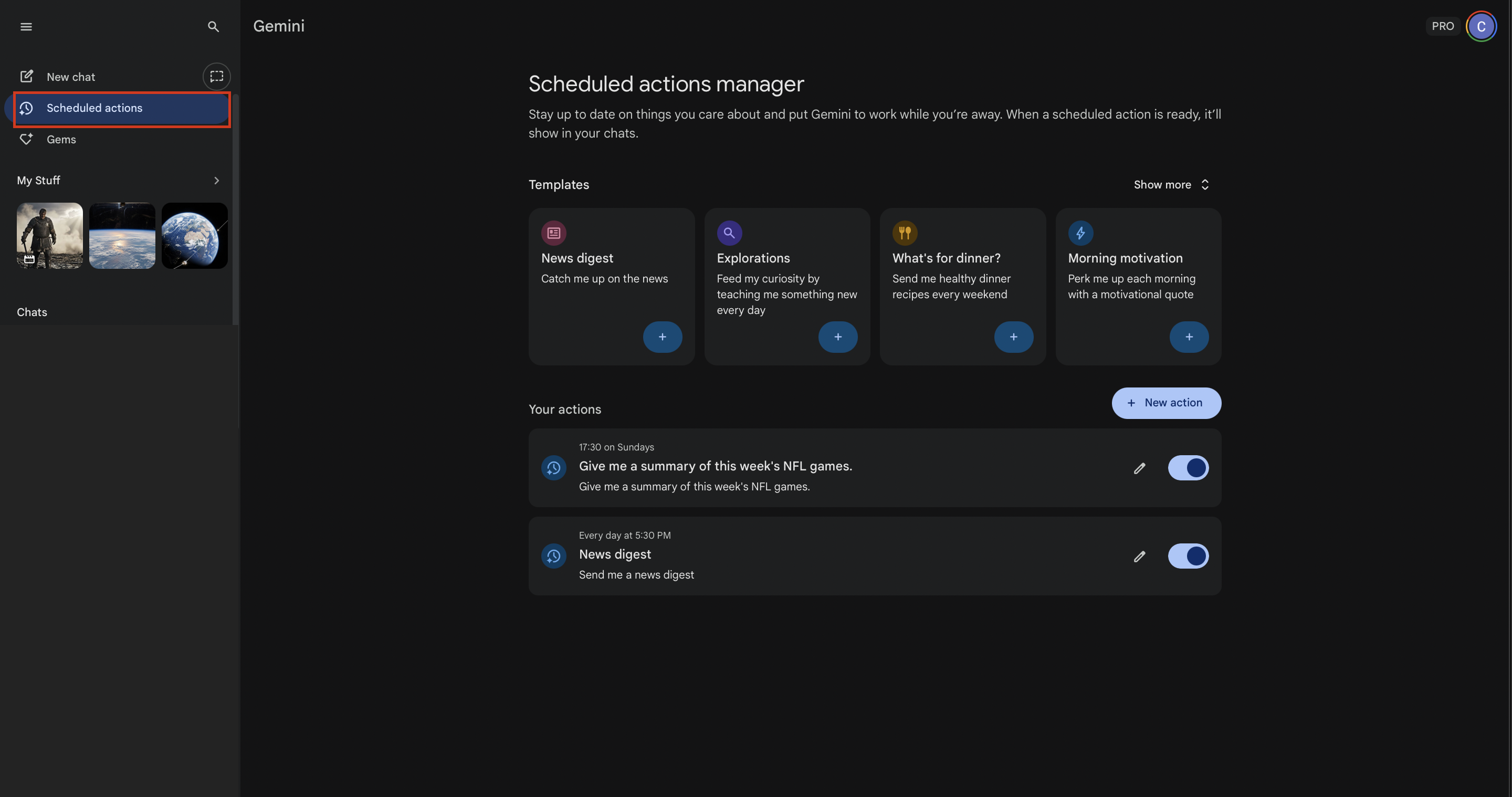Screen dimensions: 1512x797
Task: Click the Gems diamond icon
Action: coord(26,139)
